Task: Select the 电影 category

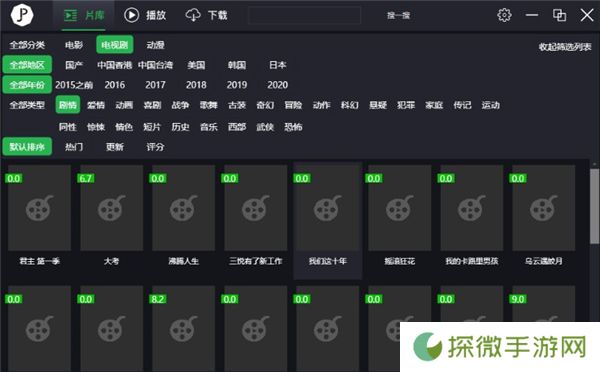Action: [x=74, y=45]
